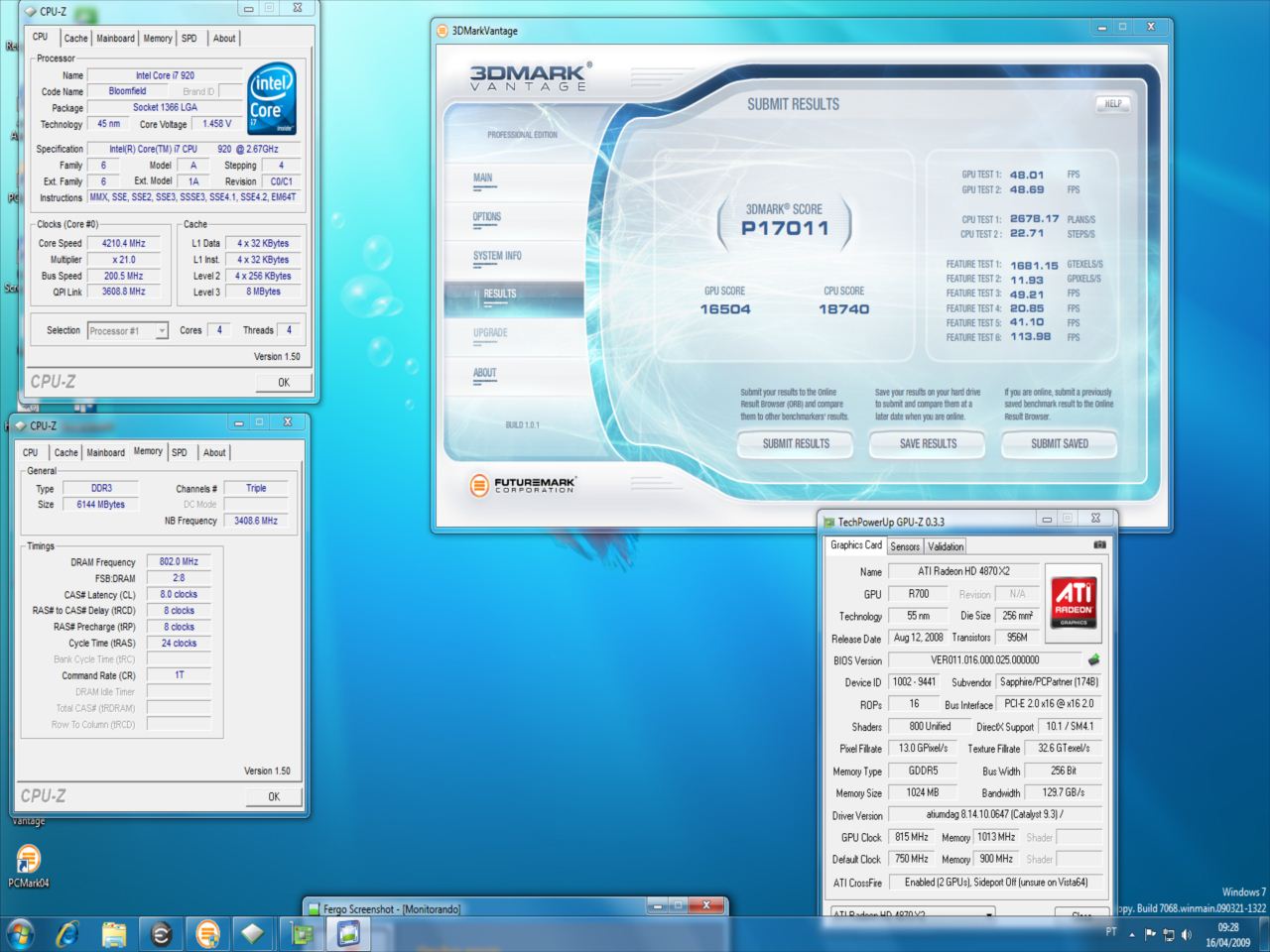Open Mainboard tab in top CPU-Z window
The image size is (1270, 952).
[115, 38]
